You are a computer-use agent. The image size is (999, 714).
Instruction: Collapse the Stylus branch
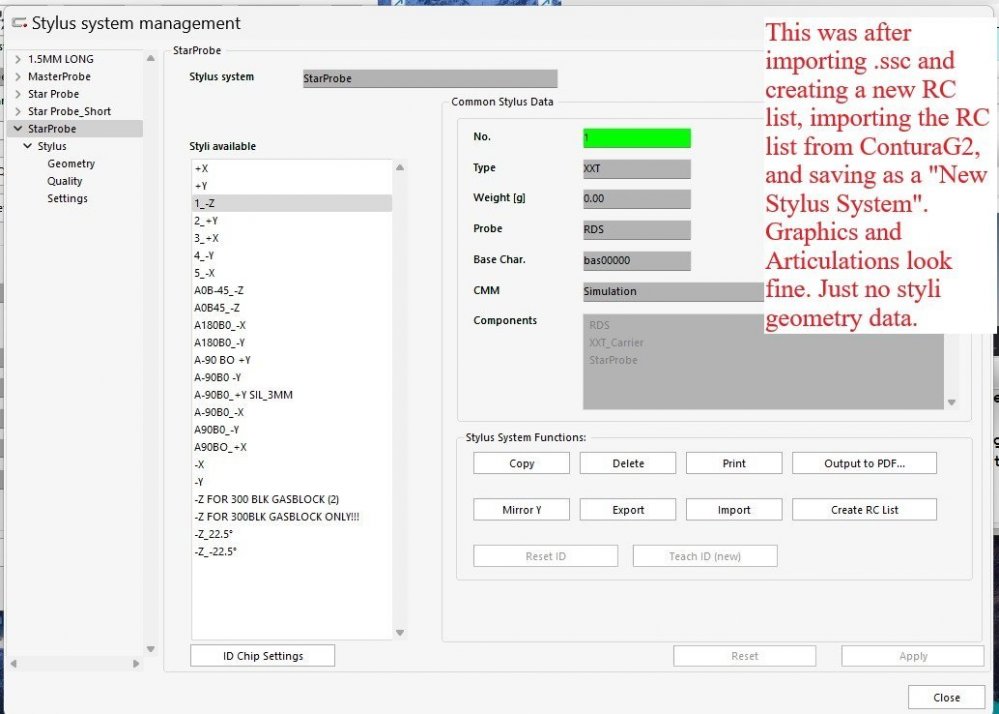coord(28,145)
